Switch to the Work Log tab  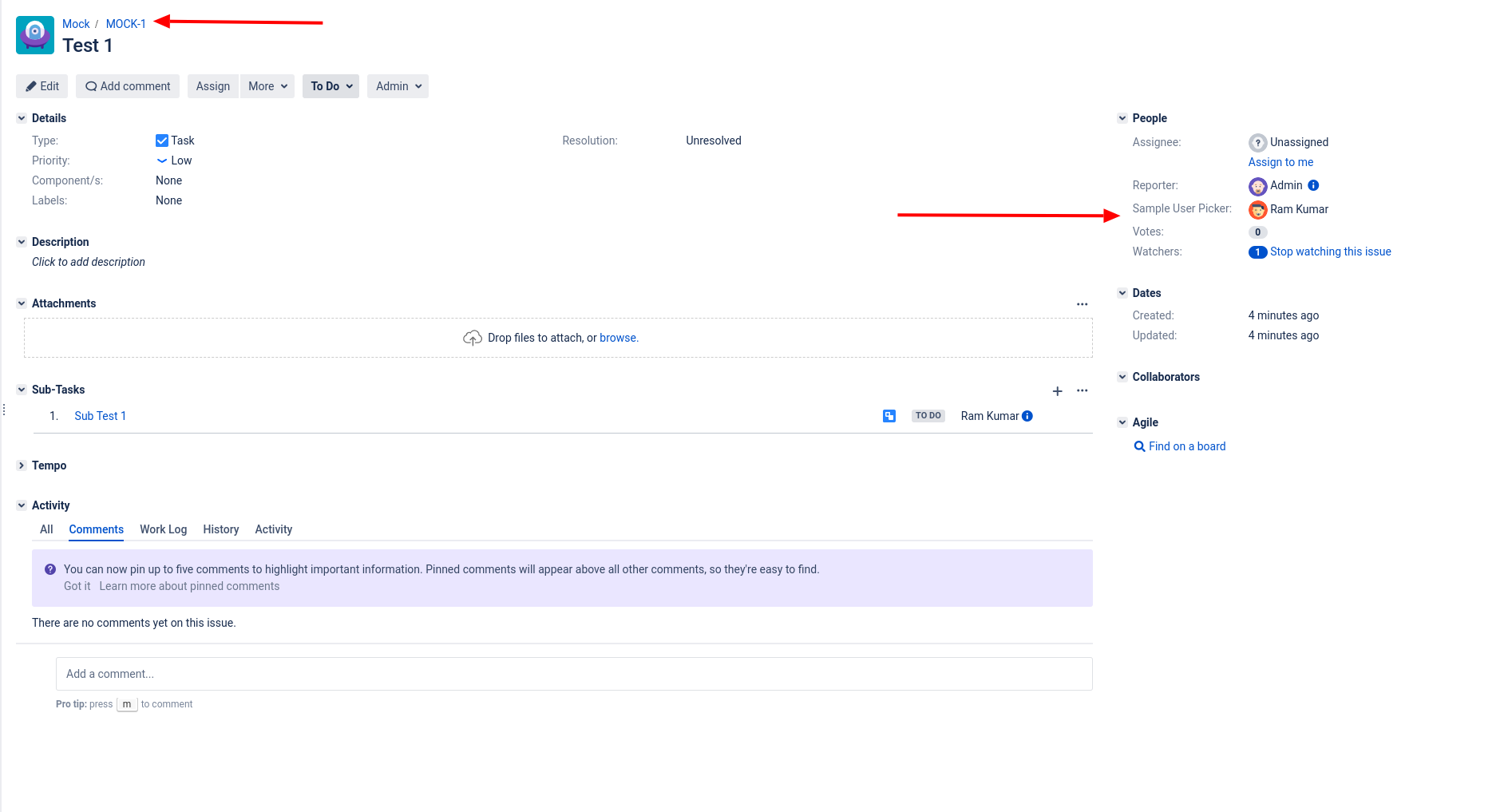[x=163, y=529]
